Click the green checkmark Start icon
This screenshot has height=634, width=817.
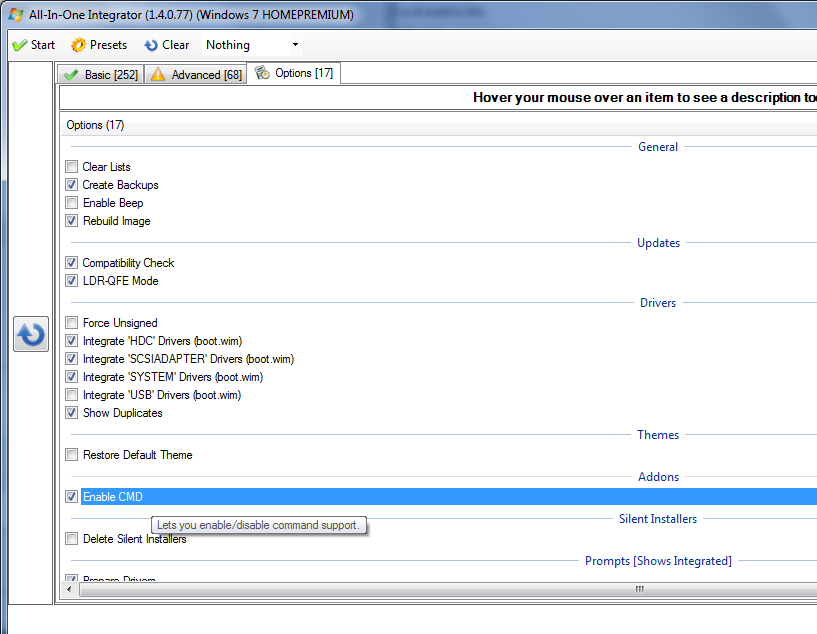click(19, 45)
